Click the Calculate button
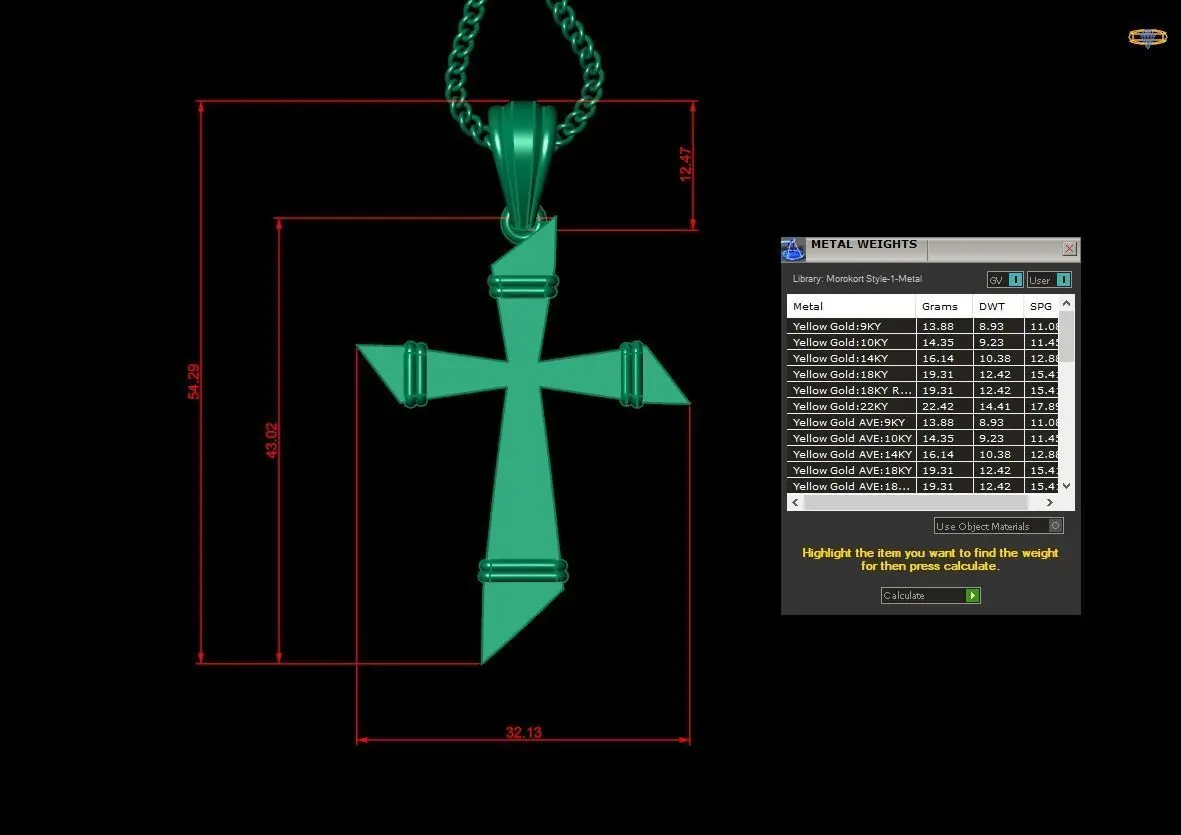This screenshot has width=1181, height=835. 930,596
